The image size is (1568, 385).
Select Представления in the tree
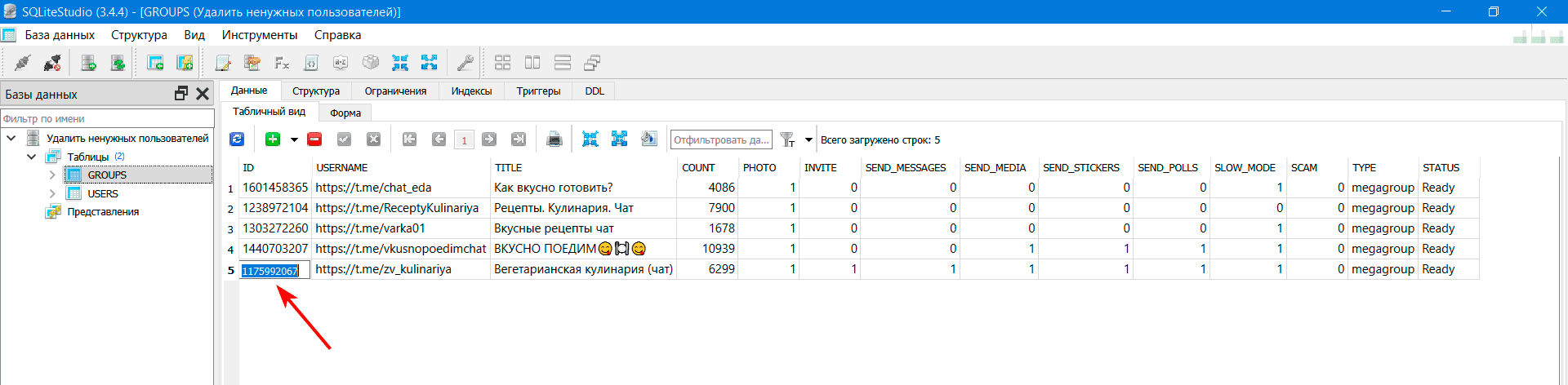(103, 211)
